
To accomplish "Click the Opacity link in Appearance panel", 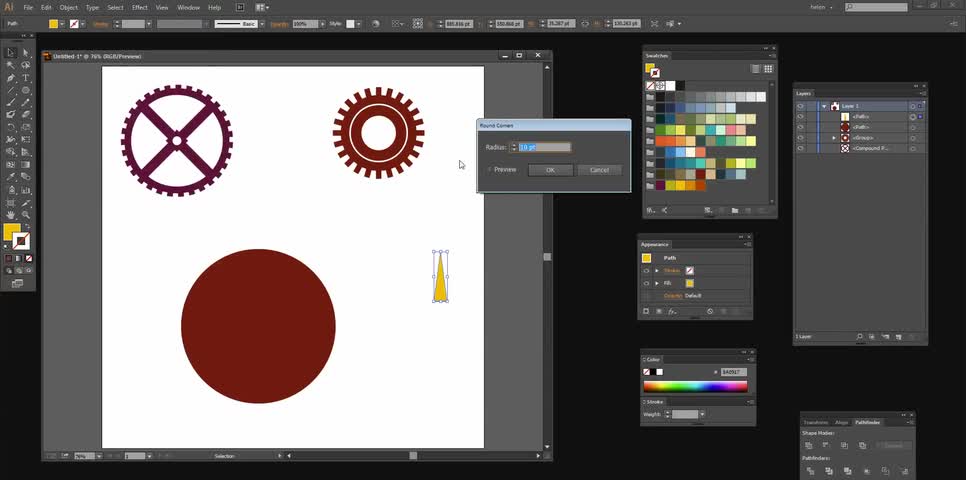I will [673, 296].
